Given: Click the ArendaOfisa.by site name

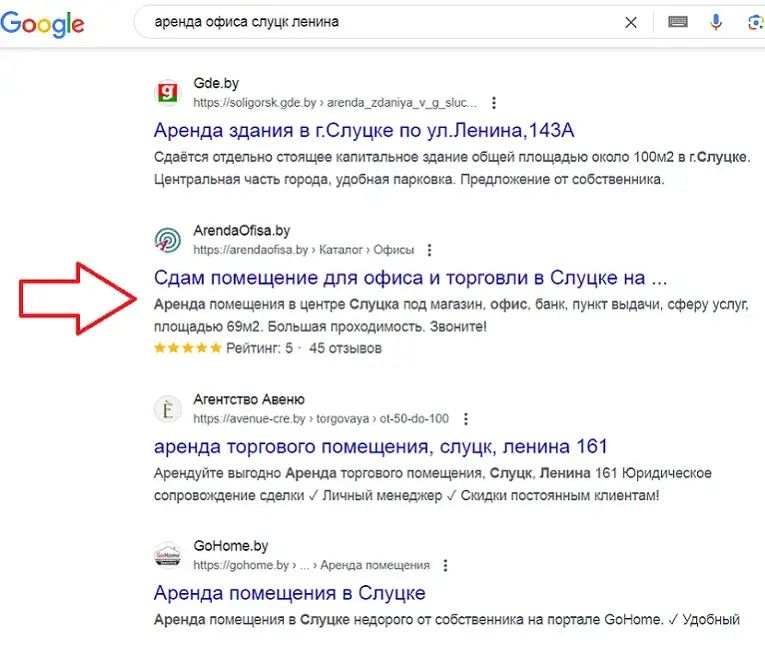Looking at the screenshot, I should coord(242,230).
